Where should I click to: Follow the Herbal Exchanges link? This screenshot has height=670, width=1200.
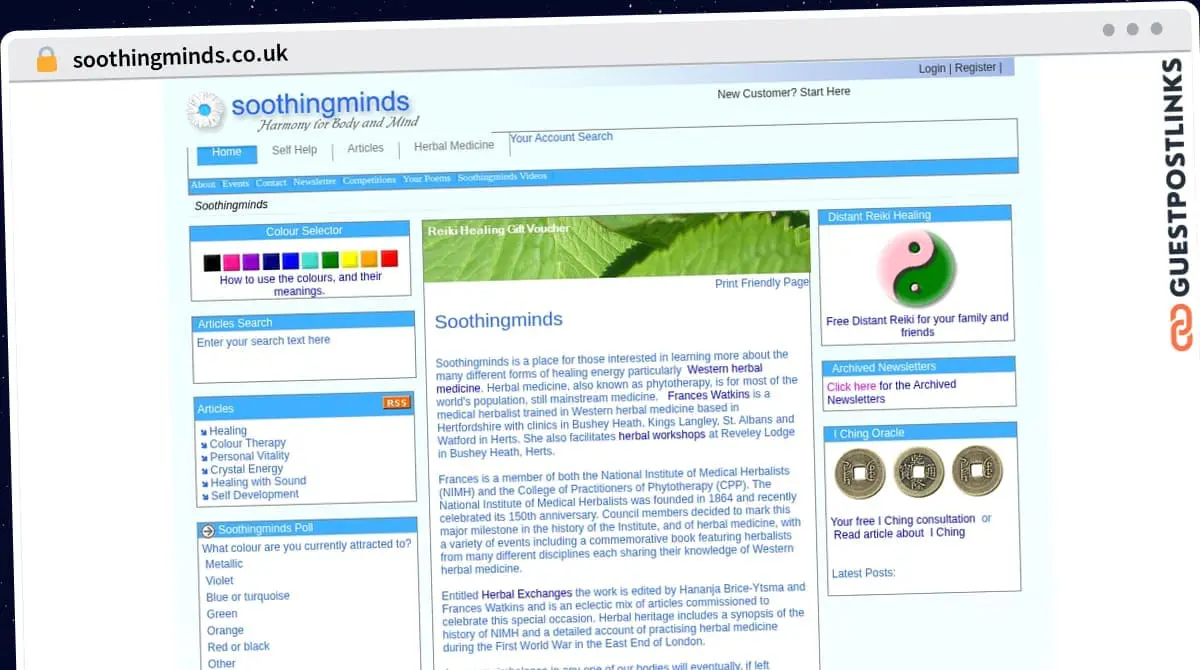(x=527, y=594)
